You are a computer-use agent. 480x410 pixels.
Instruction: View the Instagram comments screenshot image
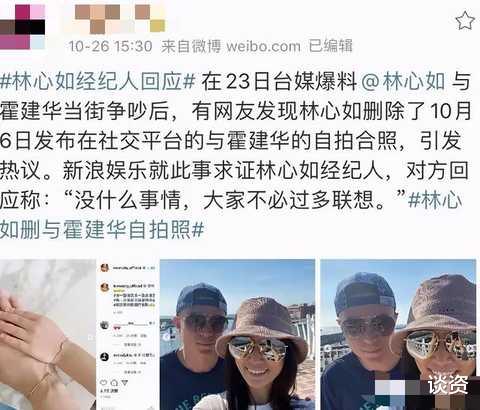(128, 335)
